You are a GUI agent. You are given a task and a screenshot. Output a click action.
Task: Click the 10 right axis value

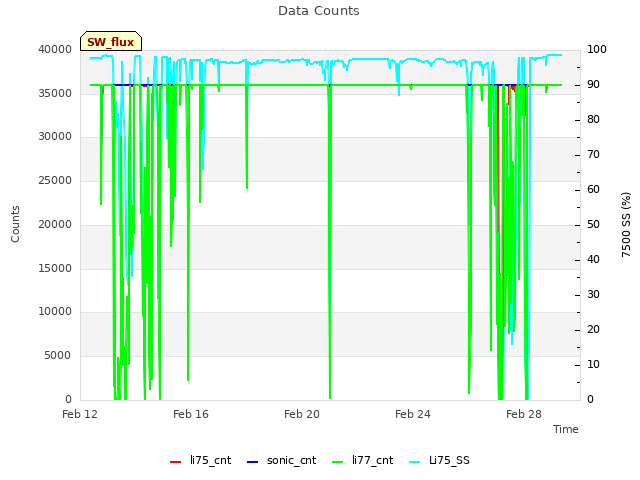(x=593, y=364)
